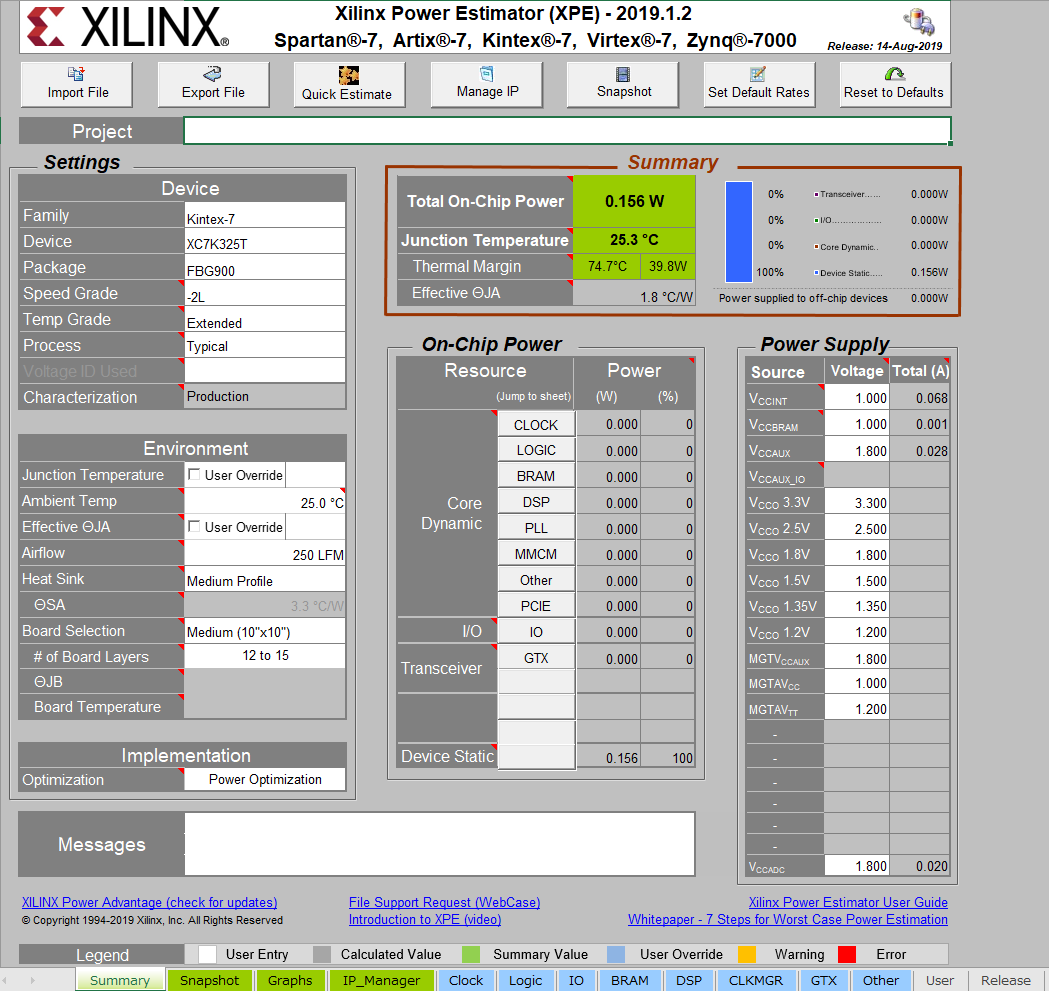Jump to the DSP resource sheet

click(536, 502)
